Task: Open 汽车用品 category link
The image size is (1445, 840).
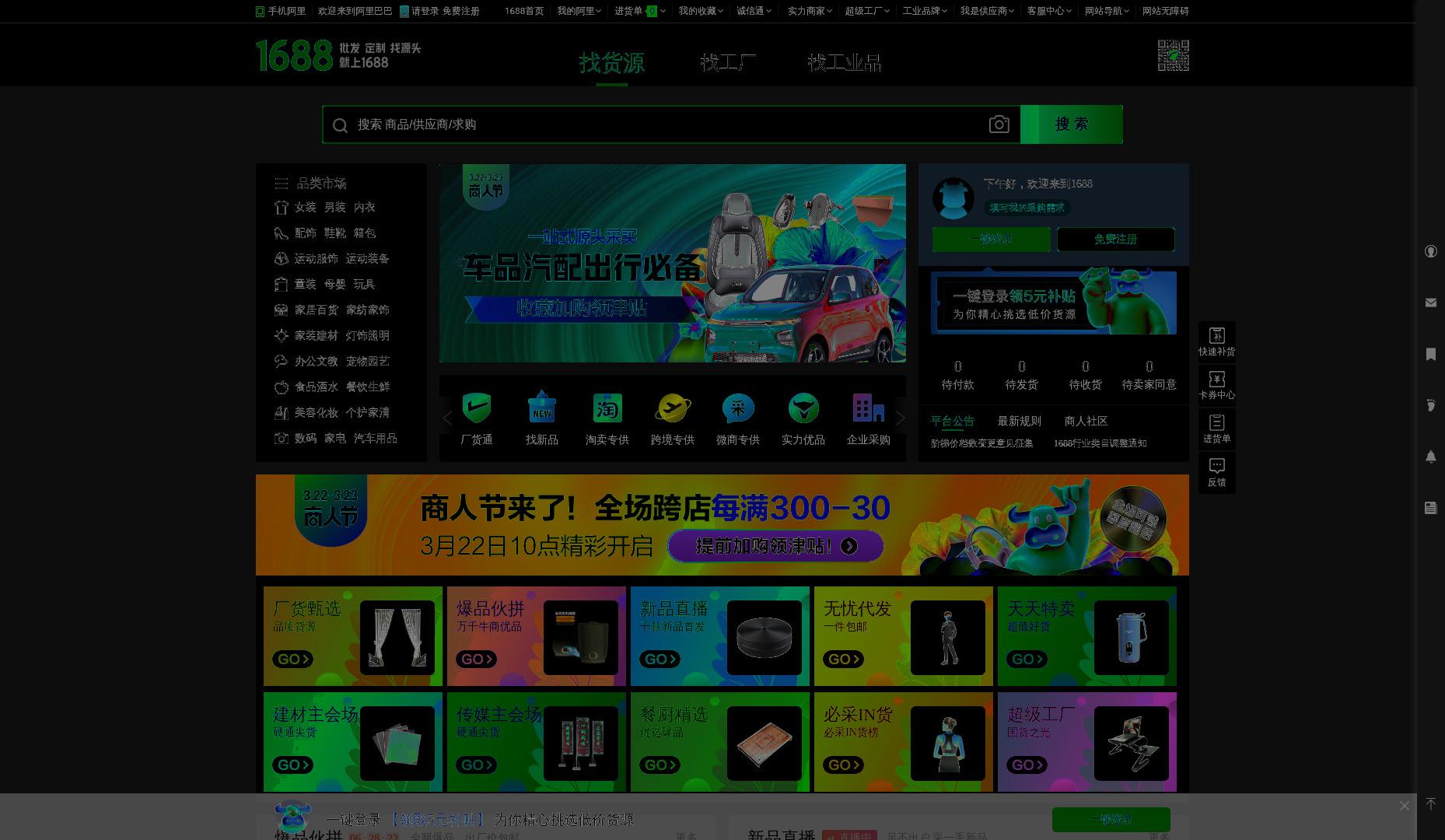Action: 375,438
